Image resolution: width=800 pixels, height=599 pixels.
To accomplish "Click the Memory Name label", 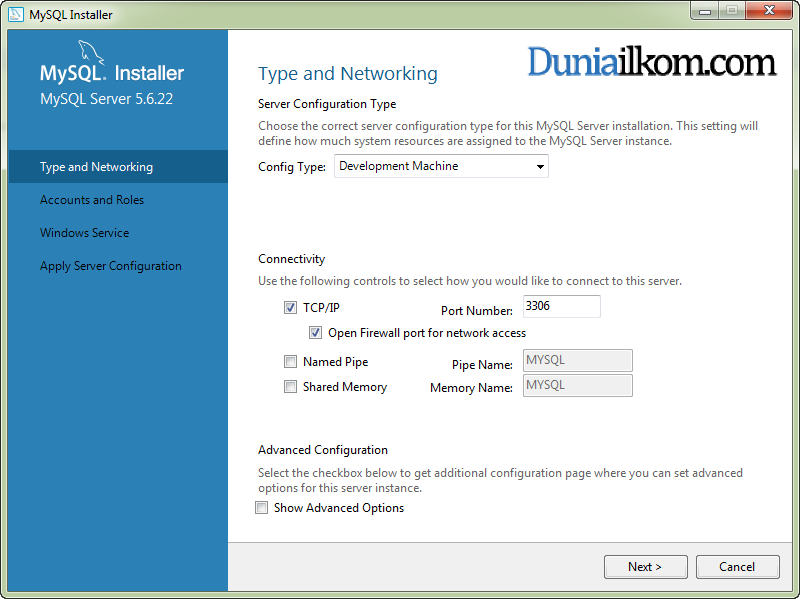I will pyautogui.click(x=471, y=388).
